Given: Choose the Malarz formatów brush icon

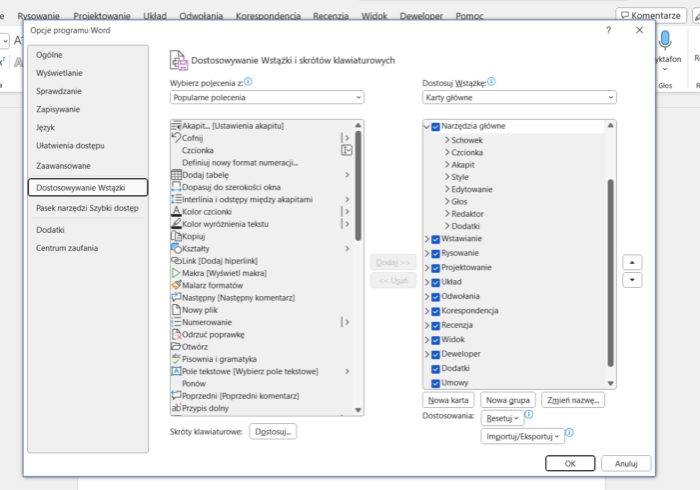Looking at the screenshot, I should 176,285.
